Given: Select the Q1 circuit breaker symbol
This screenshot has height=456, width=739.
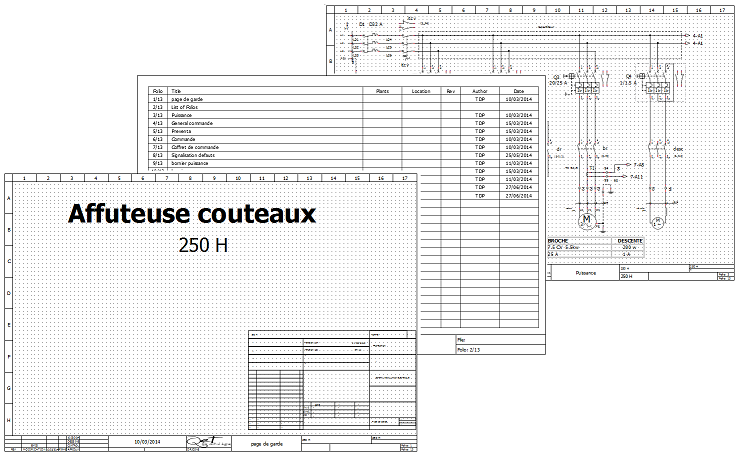Looking at the screenshot, I should 364,23.
